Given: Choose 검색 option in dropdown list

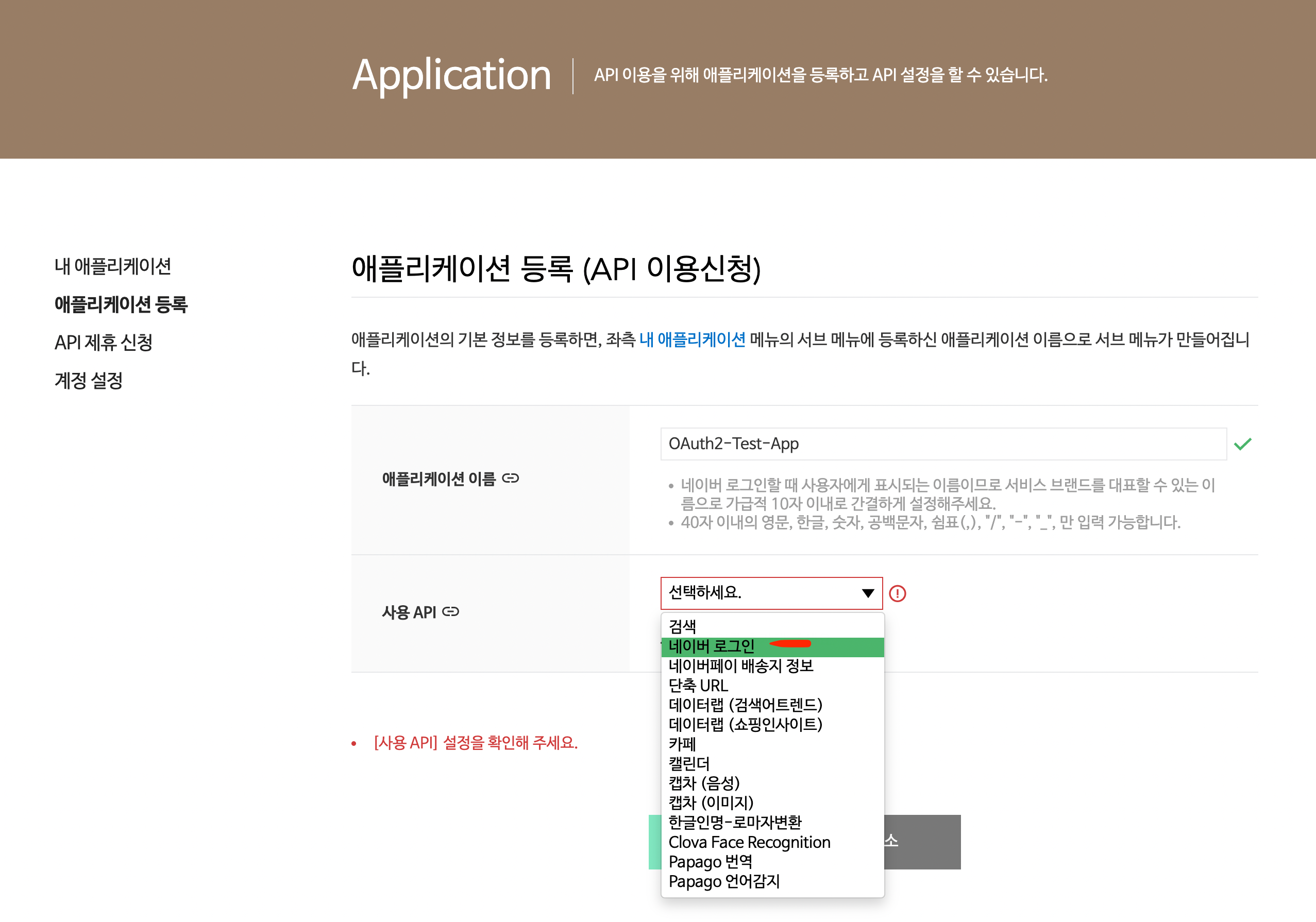Looking at the screenshot, I should 682,626.
